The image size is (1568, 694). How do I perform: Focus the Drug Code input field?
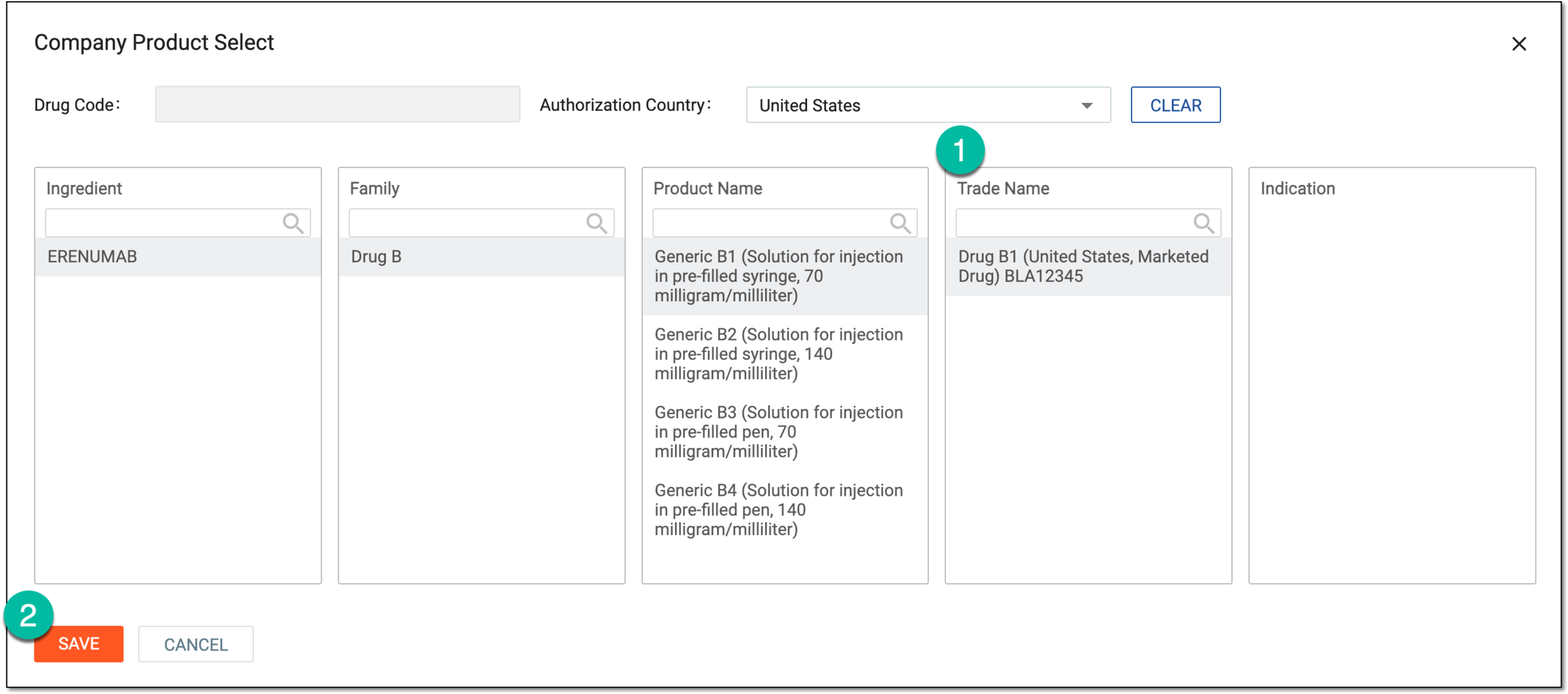click(x=337, y=104)
